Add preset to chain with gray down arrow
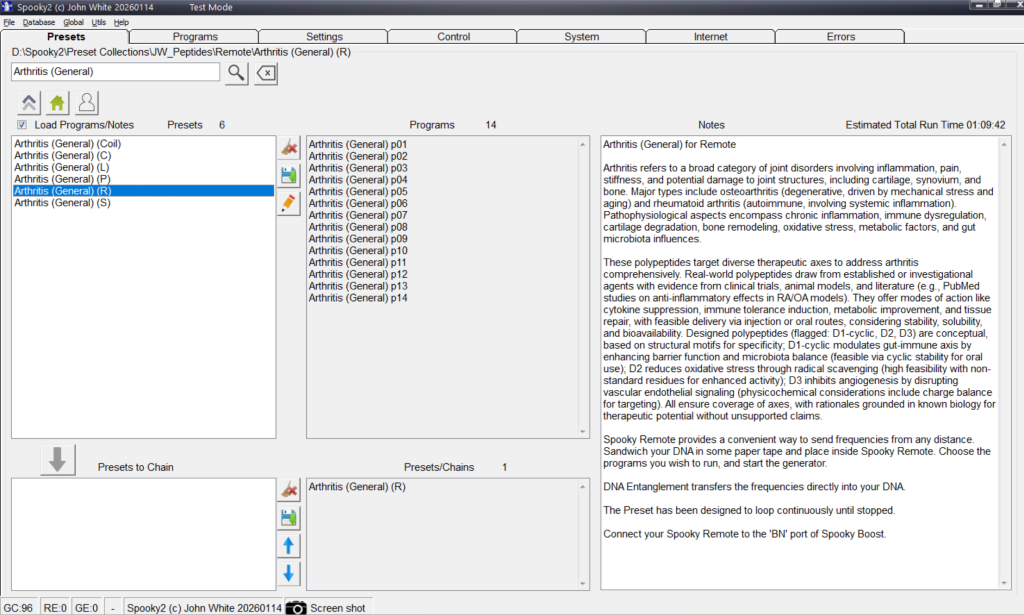 click(58, 460)
